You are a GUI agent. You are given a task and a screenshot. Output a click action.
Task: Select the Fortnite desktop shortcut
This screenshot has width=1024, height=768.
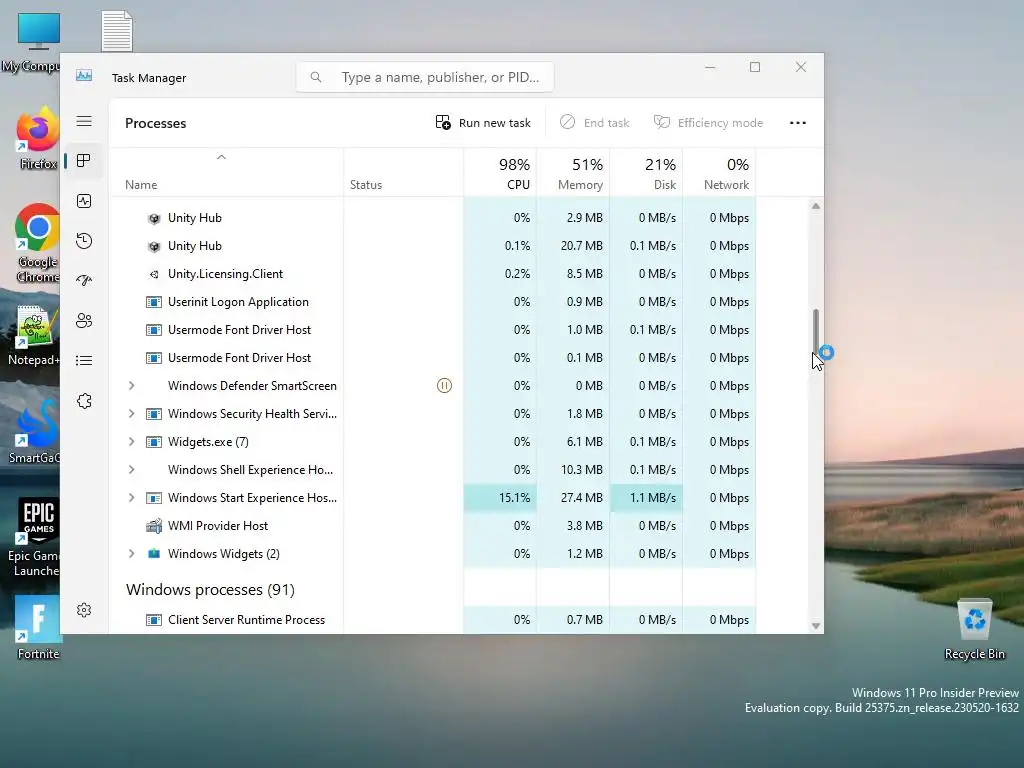click(x=38, y=627)
